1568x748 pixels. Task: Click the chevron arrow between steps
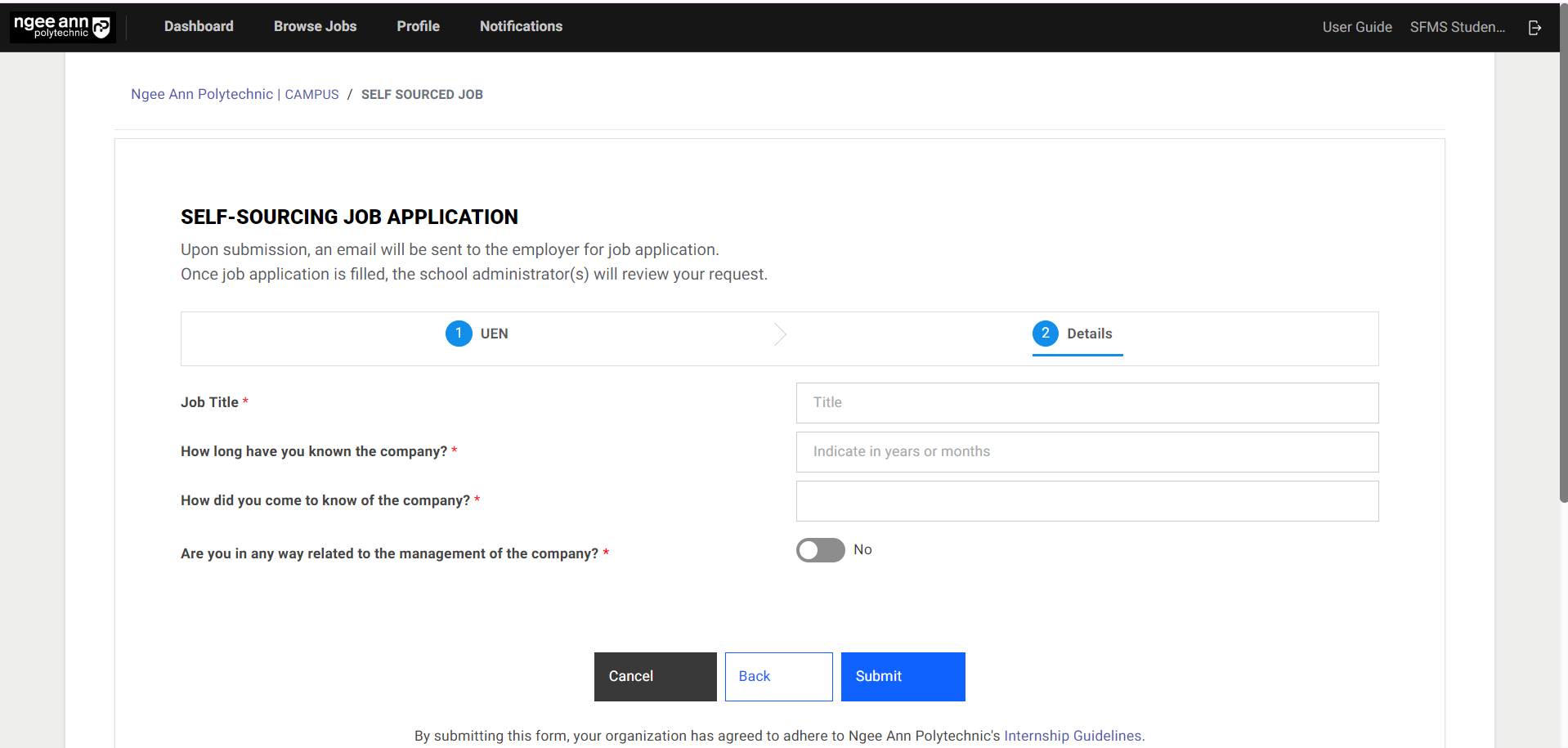click(x=780, y=334)
